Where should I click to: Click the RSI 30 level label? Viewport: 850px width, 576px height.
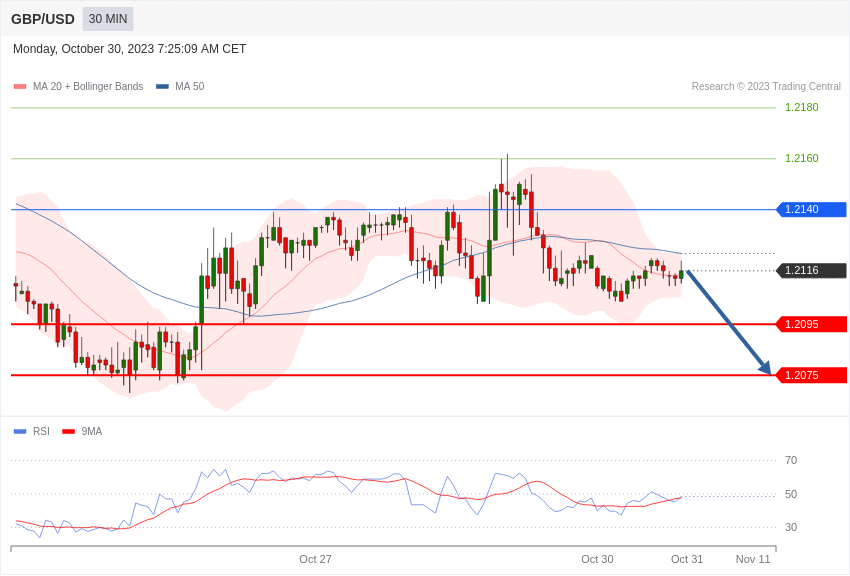(791, 527)
